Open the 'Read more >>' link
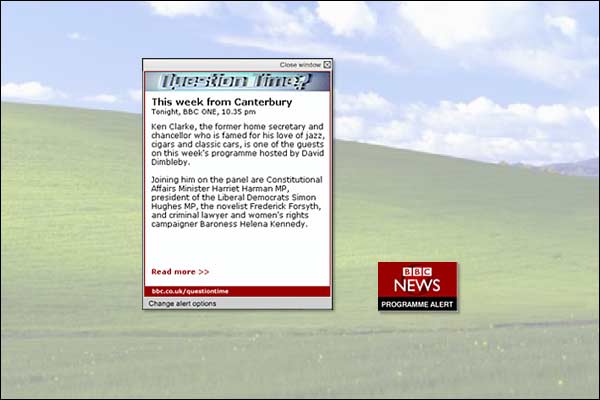Viewport: 600px width, 400px height. click(180, 271)
